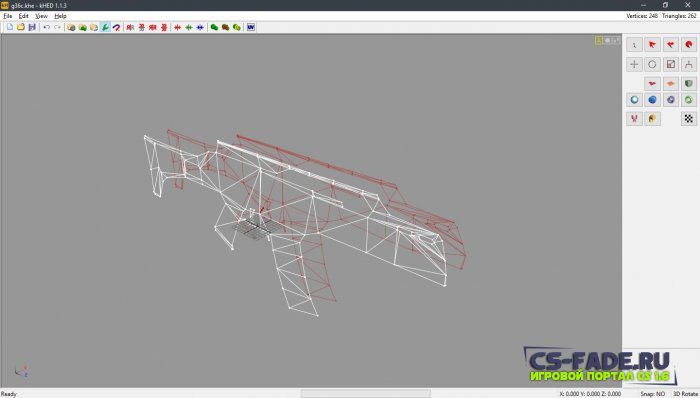Select the rotate tool with circle icon
Screen dimensions: 700x398
[x=652, y=64]
